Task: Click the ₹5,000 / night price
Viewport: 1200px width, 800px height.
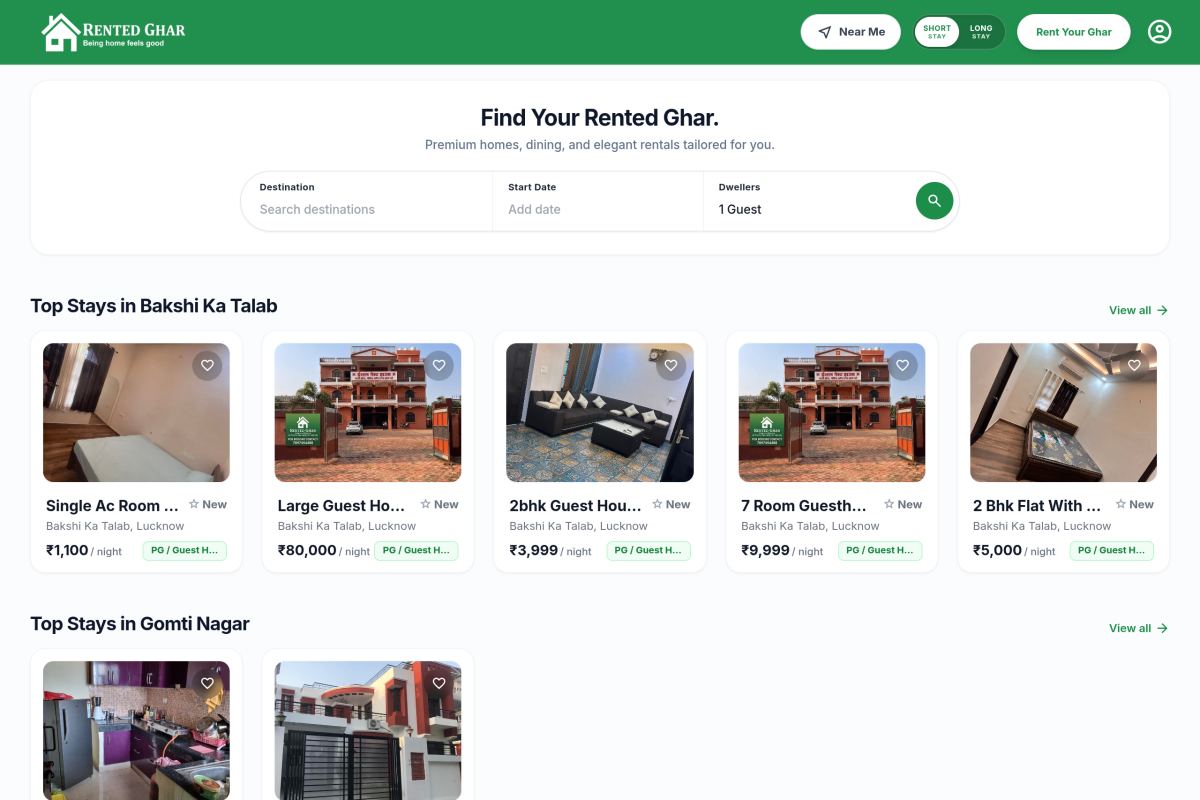Action: click(1015, 550)
